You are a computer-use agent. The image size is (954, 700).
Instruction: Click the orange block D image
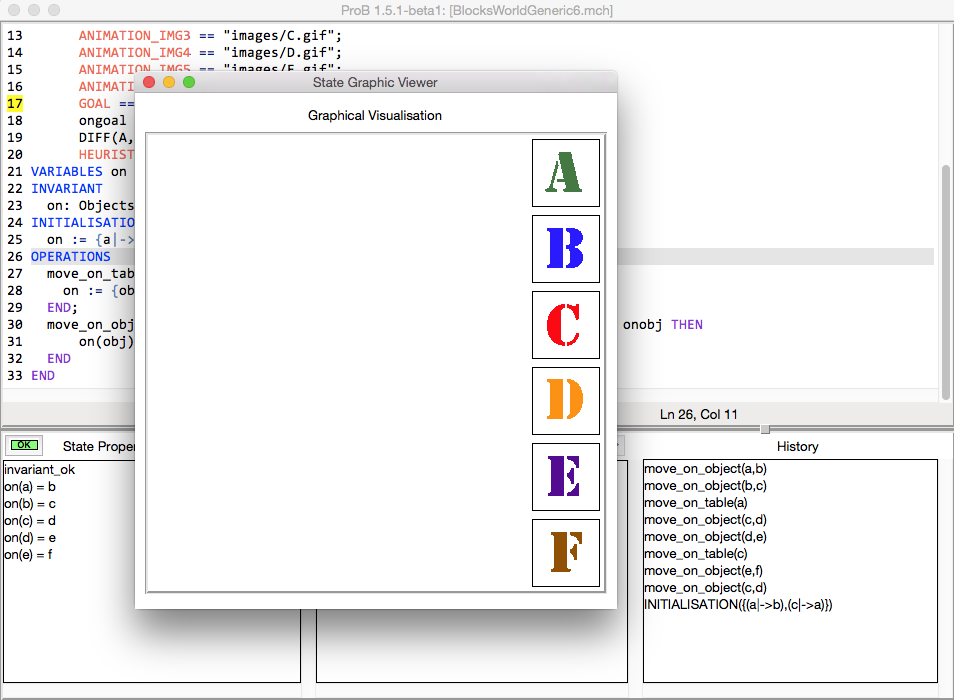[565, 401]
